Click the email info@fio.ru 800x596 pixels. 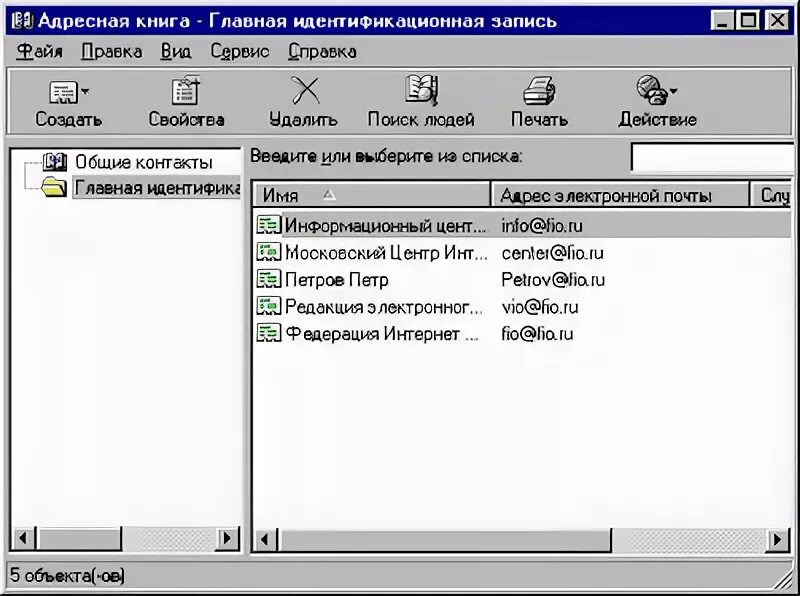542,226
